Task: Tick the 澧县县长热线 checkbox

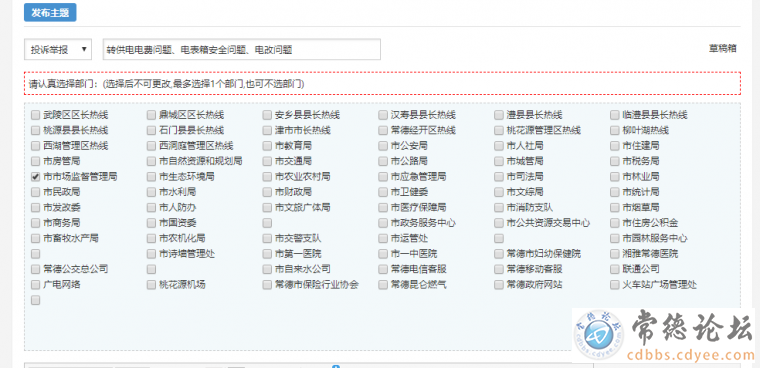Action: [x=499, y=115]
